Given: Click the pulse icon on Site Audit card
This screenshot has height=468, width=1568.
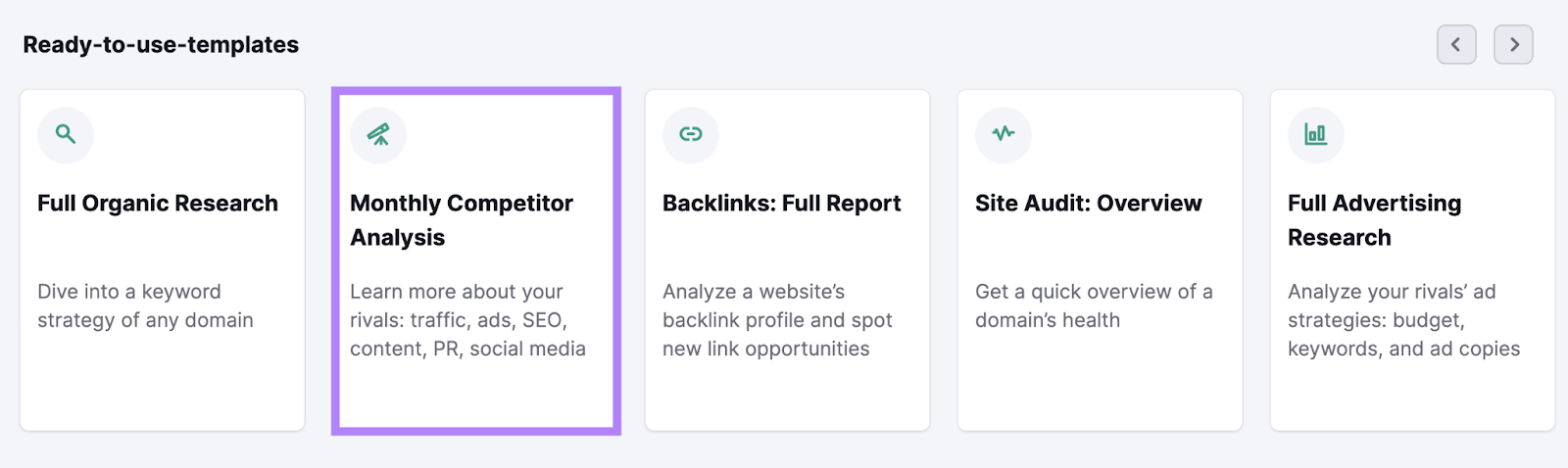Looking at the screenshot, I should coord(1004,134).
